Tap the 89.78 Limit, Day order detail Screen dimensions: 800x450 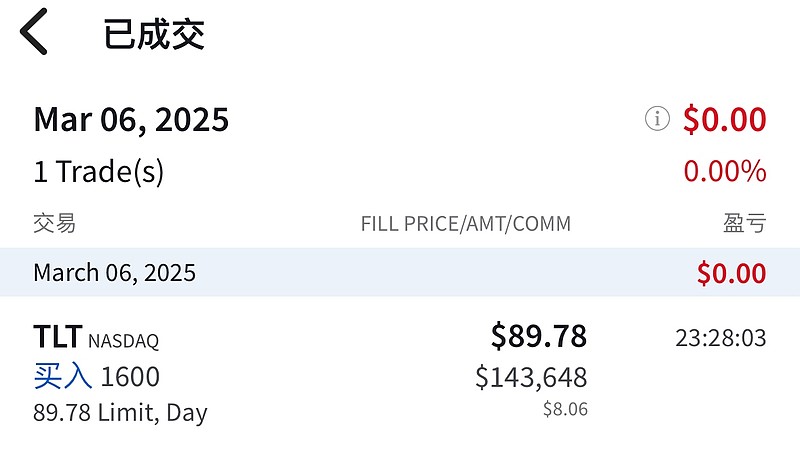click(120, 413)
